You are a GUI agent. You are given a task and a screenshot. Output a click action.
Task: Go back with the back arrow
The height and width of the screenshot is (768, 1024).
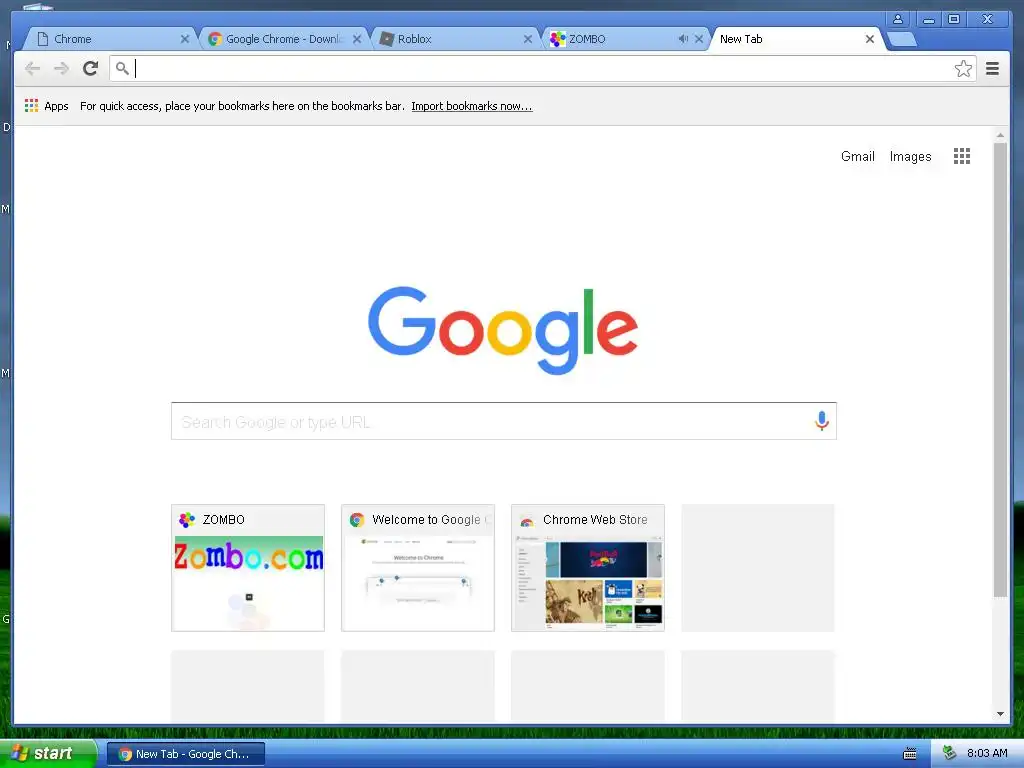tap(32, 68)
